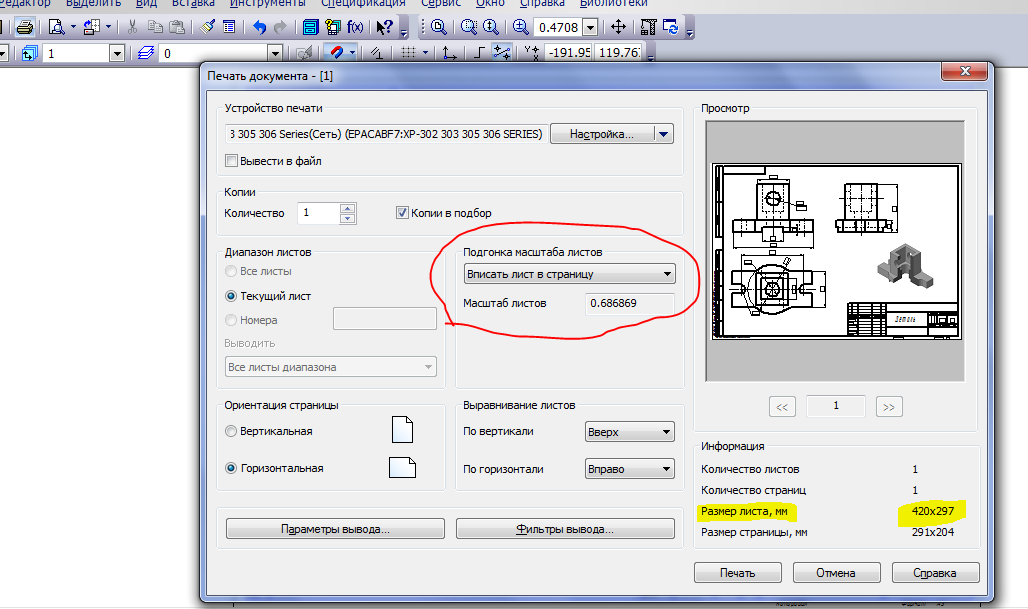Image resolution: width=1028 pixels, height=609 pixels.
Task: Click the pan view cross-arrows icon
Action: point(618,27)
